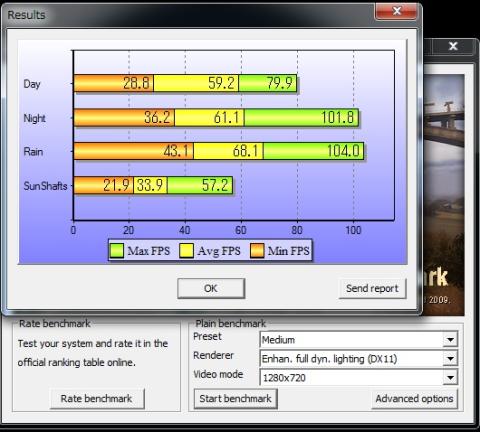This screenshot has width=480, height=432.
Task: Open the Preset dropdown showing Medium
Action: pyautogui.click(x=358, y=340)
